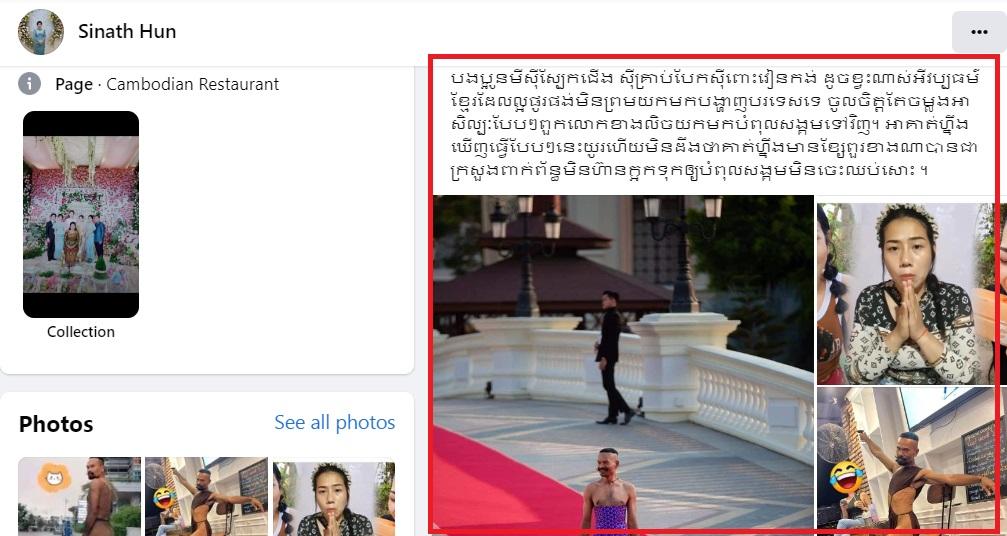
Task: Open the large red carpet post image
Action: [x=624, y=363]
